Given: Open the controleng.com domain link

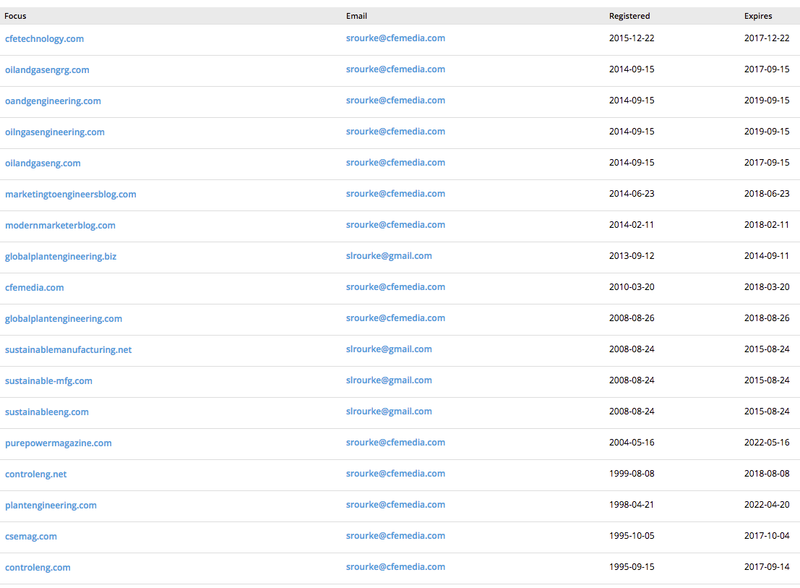Looking at the screenshot, I should pos(38,568).
